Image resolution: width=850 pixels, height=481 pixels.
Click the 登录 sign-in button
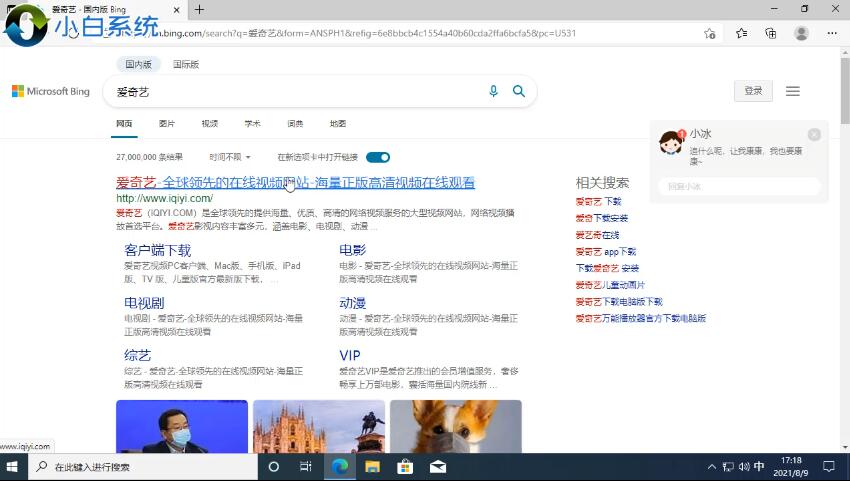tap(753, 91)
